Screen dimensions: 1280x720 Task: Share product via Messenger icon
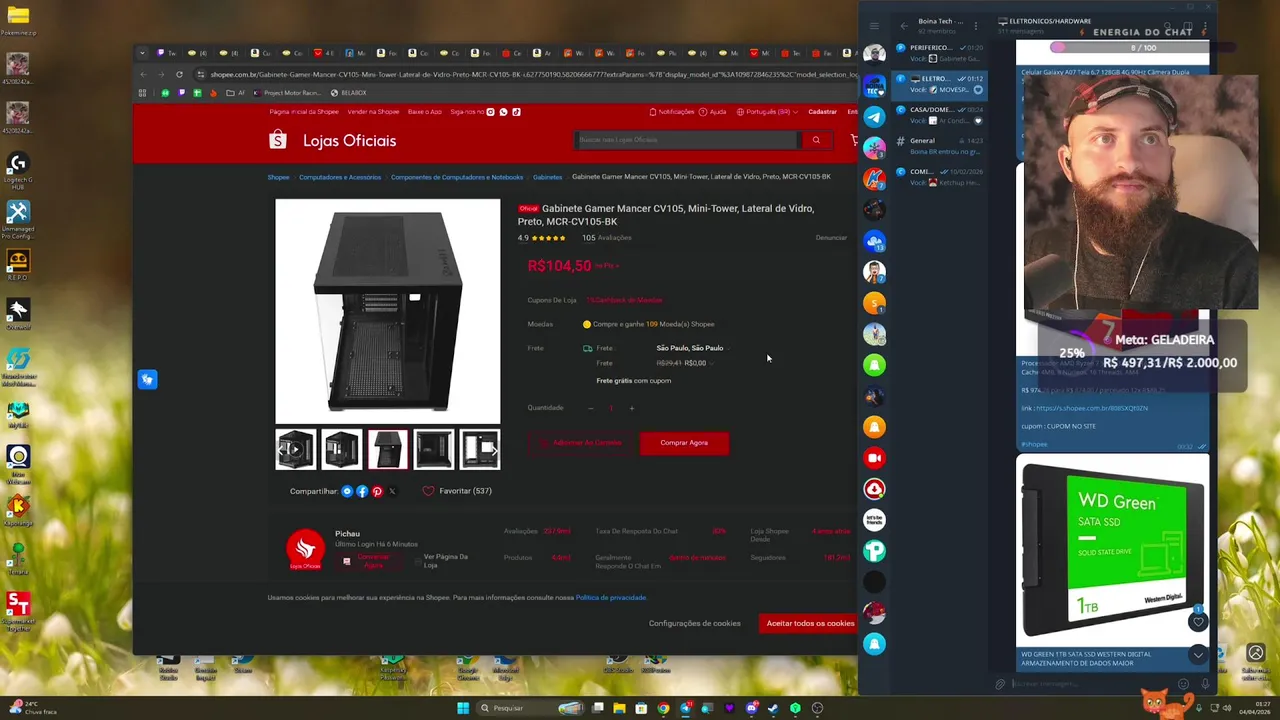click(347, 491)
